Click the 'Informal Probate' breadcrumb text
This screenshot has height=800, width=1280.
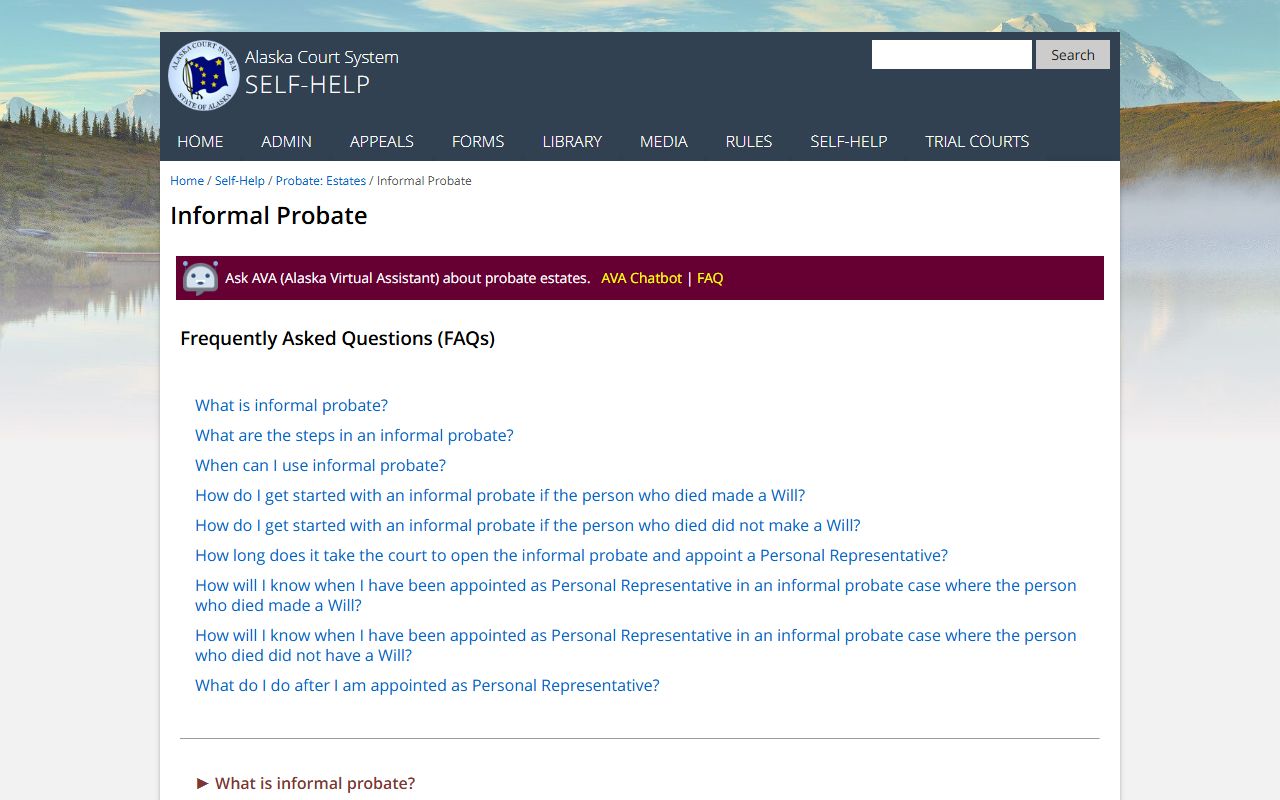point(424,180)
